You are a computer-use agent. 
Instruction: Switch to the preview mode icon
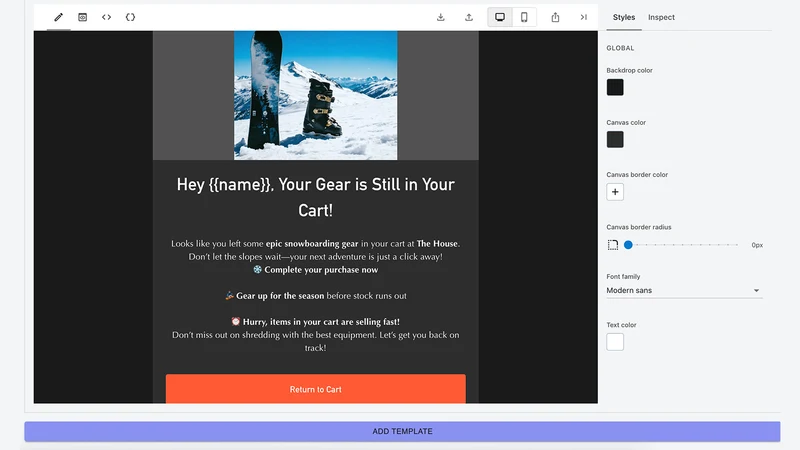pyautogui.click(x=83, y=17)
